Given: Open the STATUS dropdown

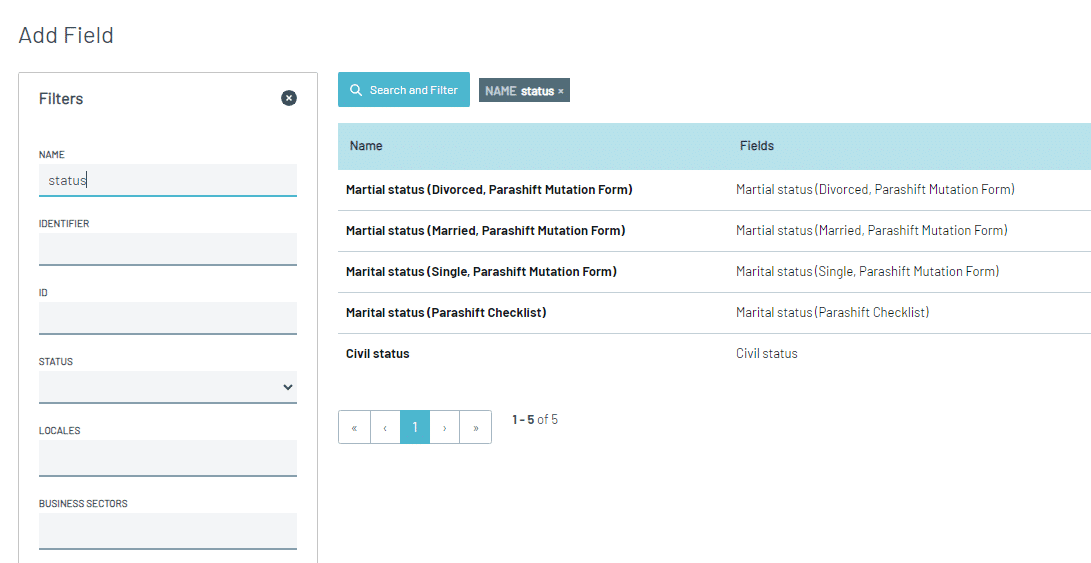Looking at the screenshot, I should pyautogui.click(x=168, y=387).
